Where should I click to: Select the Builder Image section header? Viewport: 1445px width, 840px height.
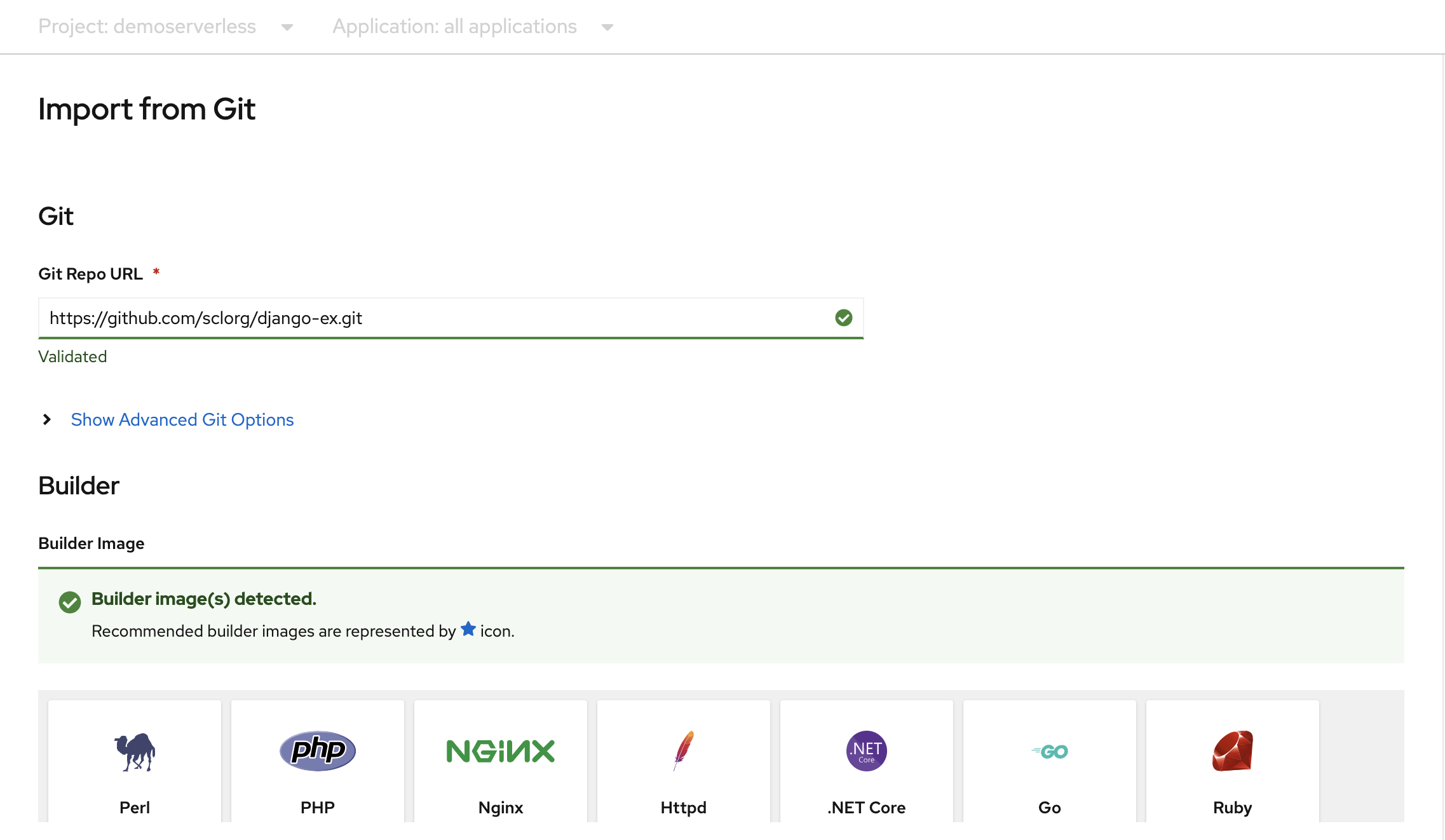coord(91,543)
